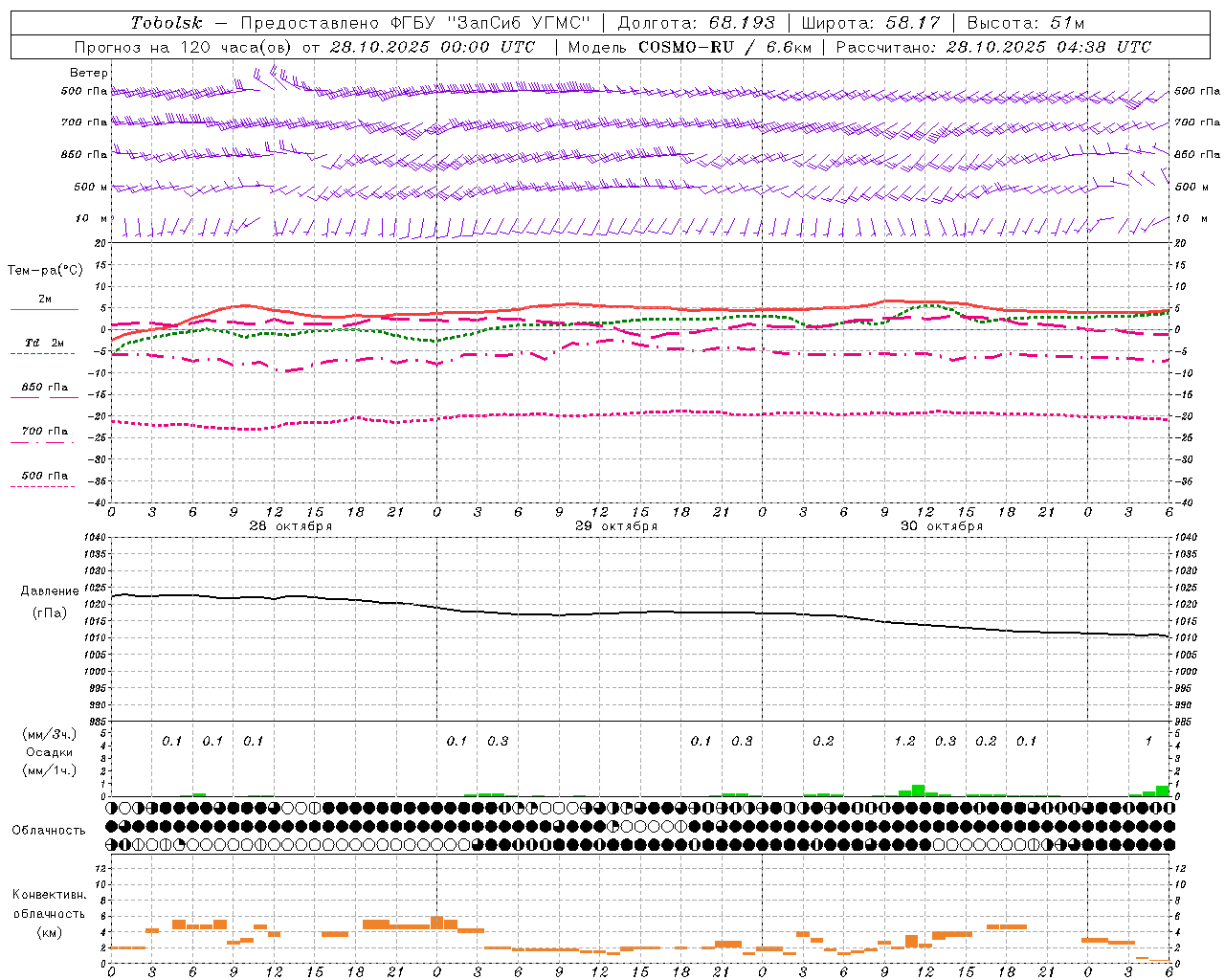Click the "Td 2м" dew point legend entry
This screenshot has height=980, width=1225.
click(x=45, y=343)
